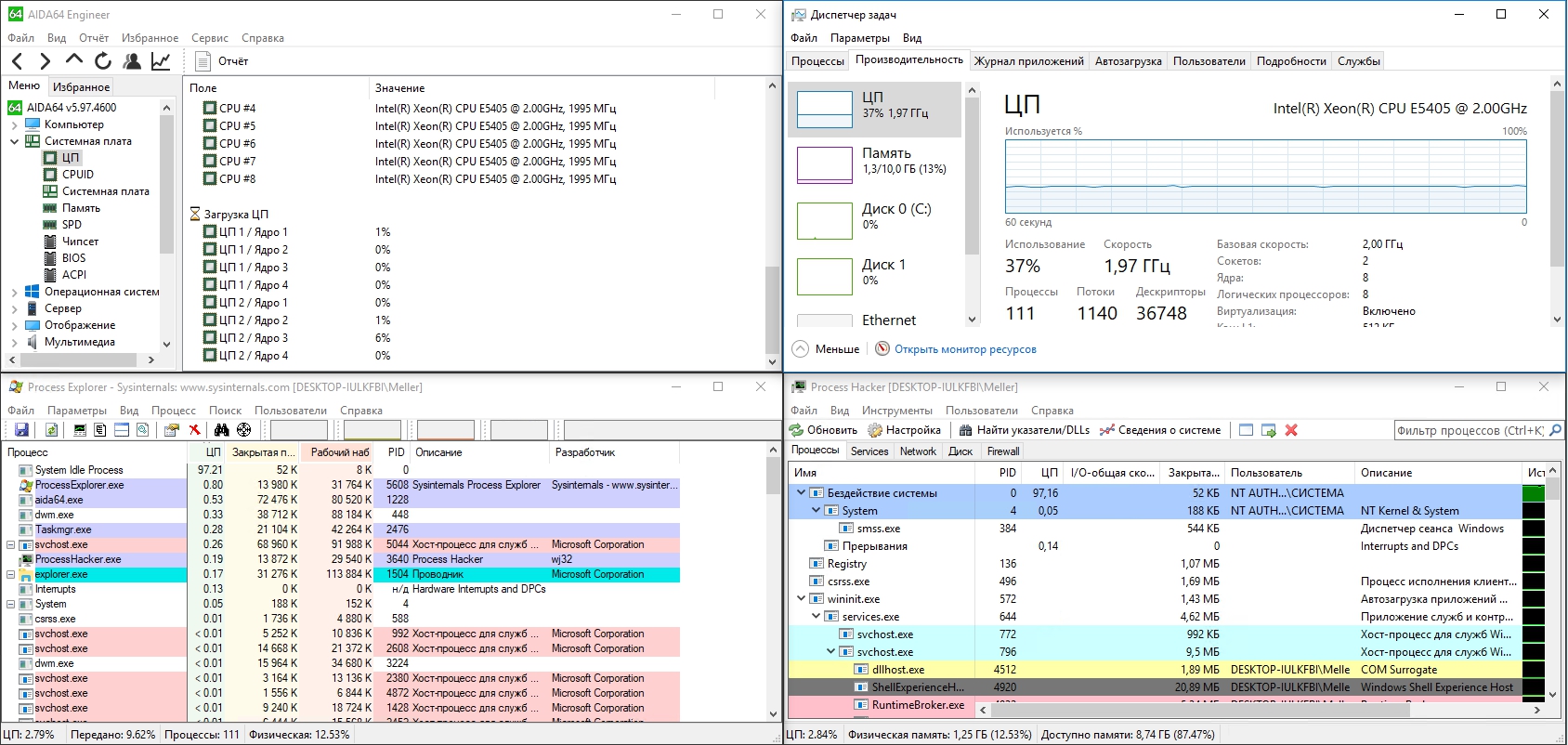Open Настройка in Process Hacker toolbar
The width and height of the screenshot is (1568, 745).
point(904,430)
